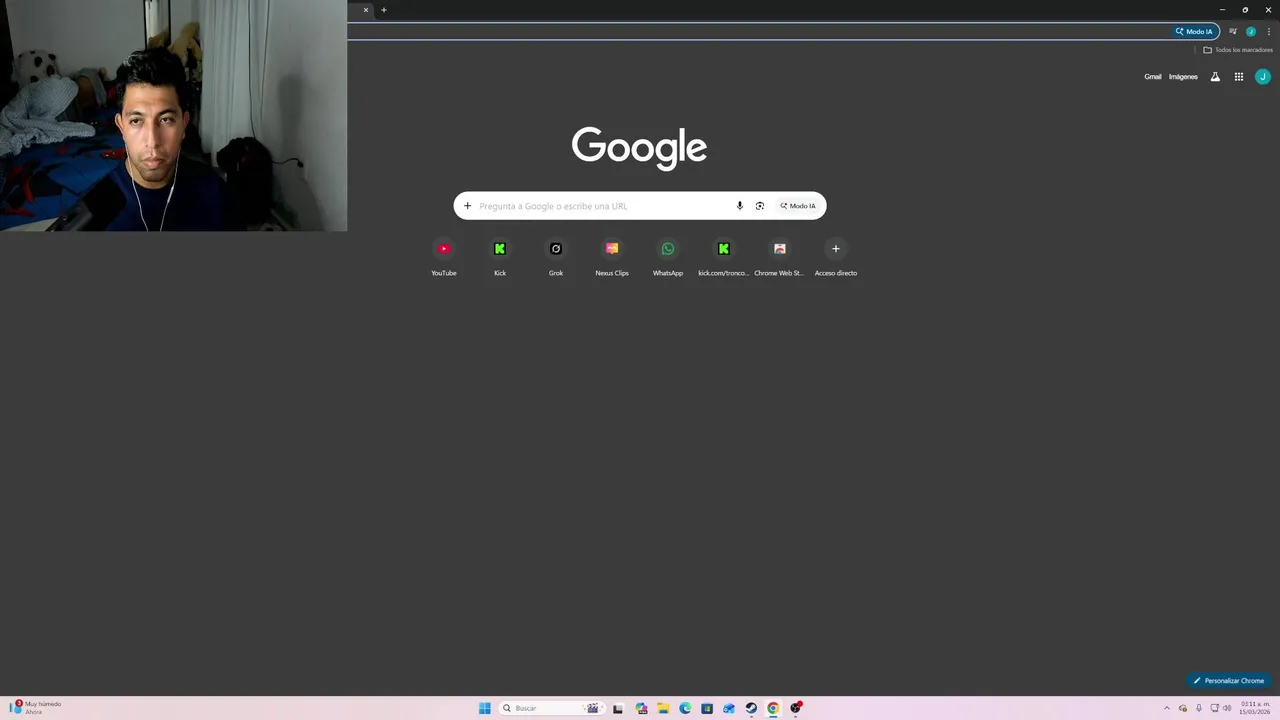Open the Windows Start menu
Image resolution: width=1280 pixels, height=720 pixels.
pyautogui.click(x=485, y=708)
